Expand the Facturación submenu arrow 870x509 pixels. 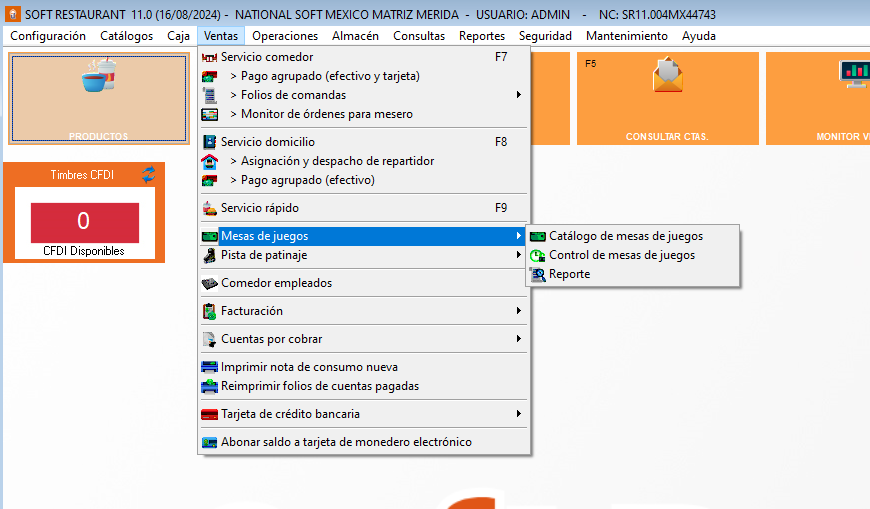pyautogui.click(x=518, y=311)
